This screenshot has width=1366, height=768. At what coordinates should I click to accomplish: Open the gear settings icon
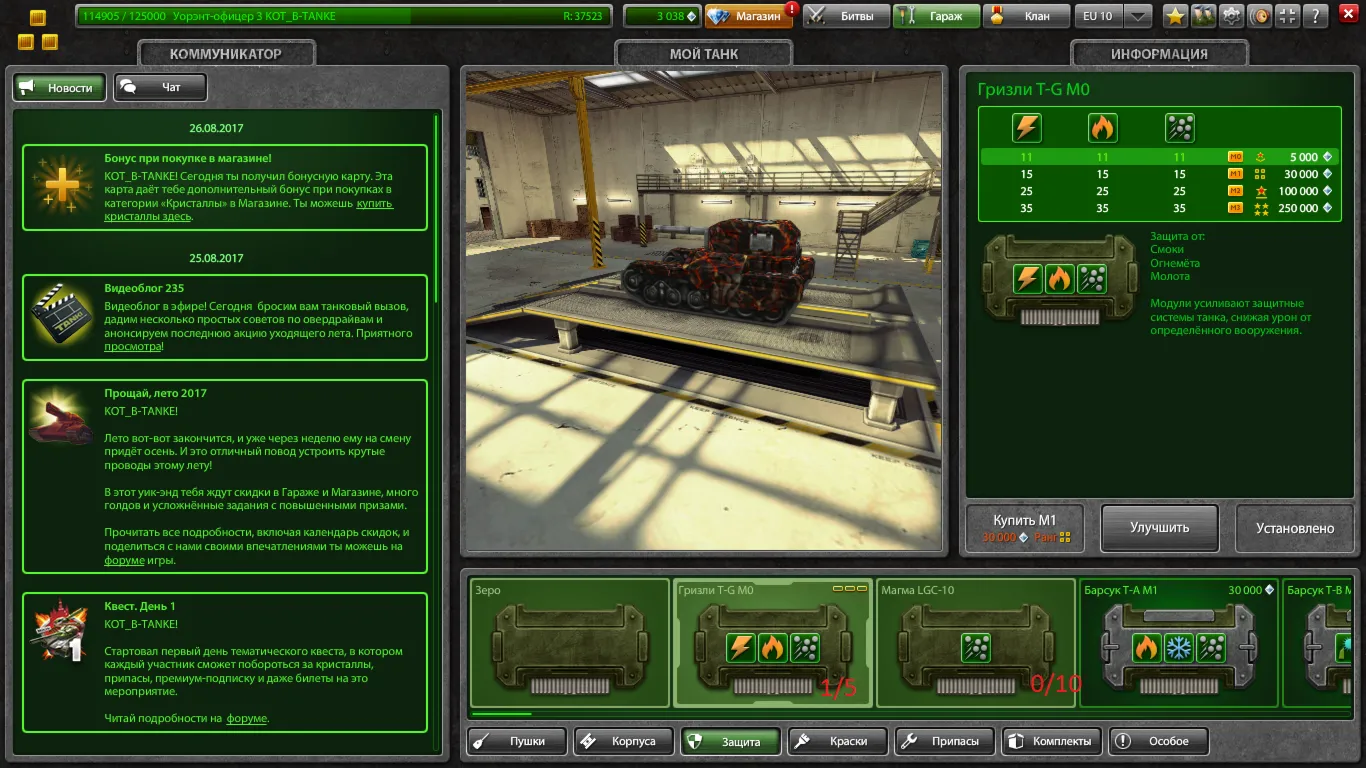point(1232,16)
